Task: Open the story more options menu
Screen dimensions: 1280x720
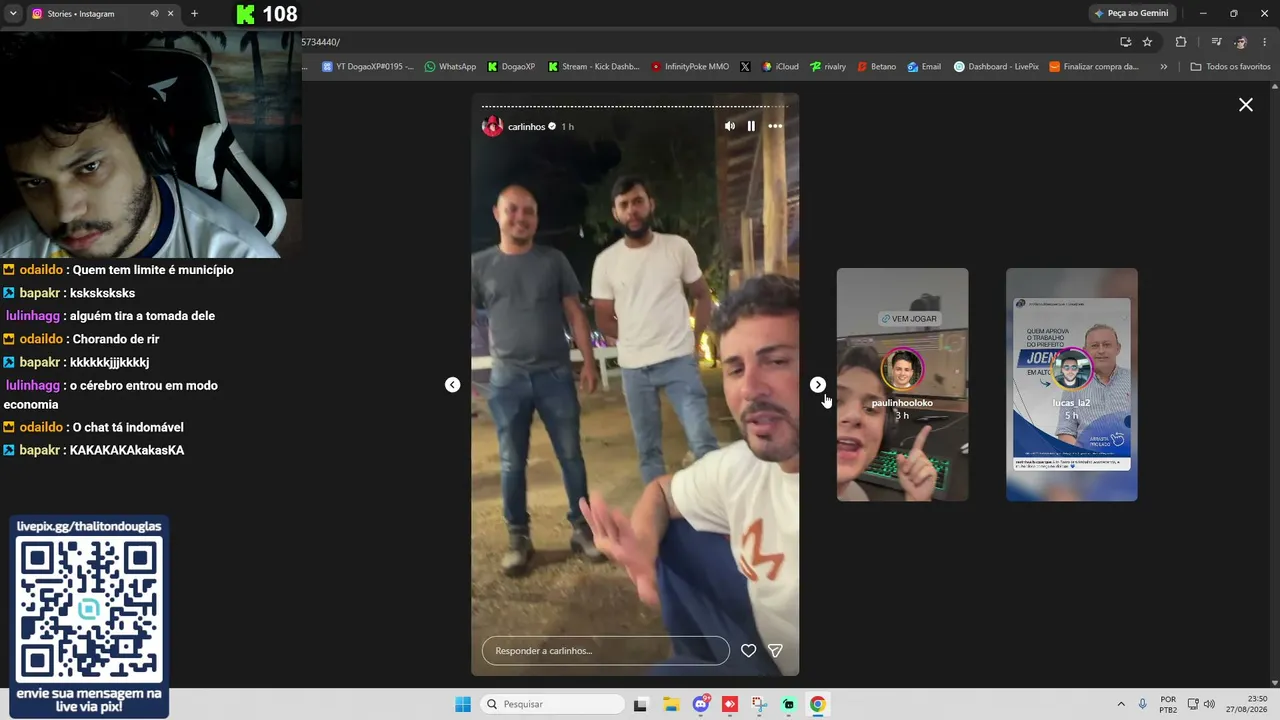Action: 775,126
